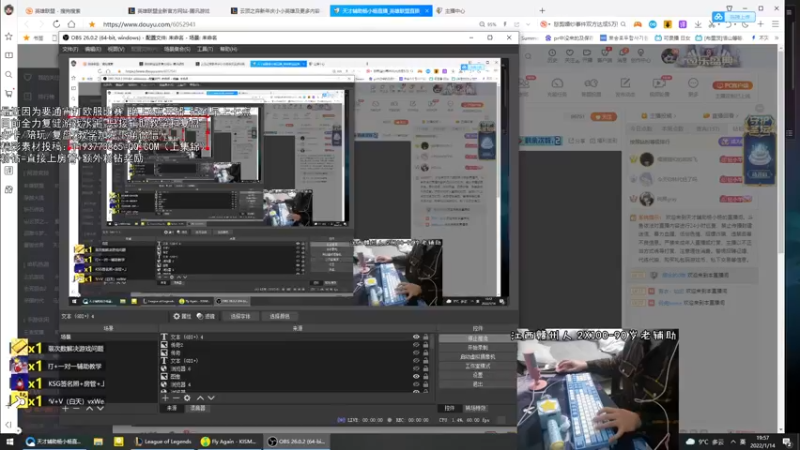The height and width of the screenshot is (450, 800).
Task: Move the selected source up
Action: tap(200, 398)
